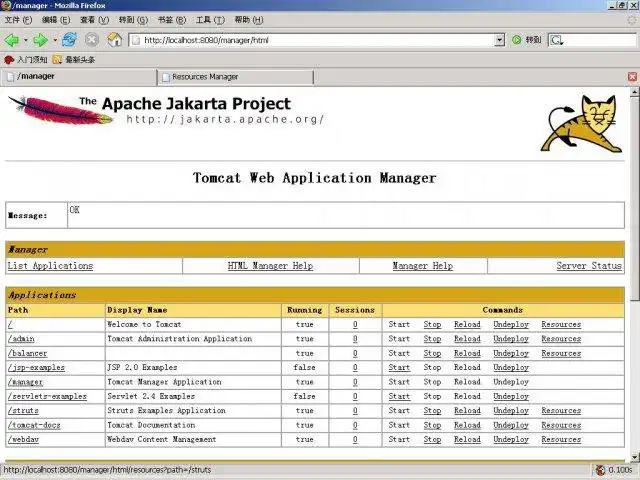Click the address bar URL field
640x480 pixels.
pyautogui.click(x=311, y=40)
